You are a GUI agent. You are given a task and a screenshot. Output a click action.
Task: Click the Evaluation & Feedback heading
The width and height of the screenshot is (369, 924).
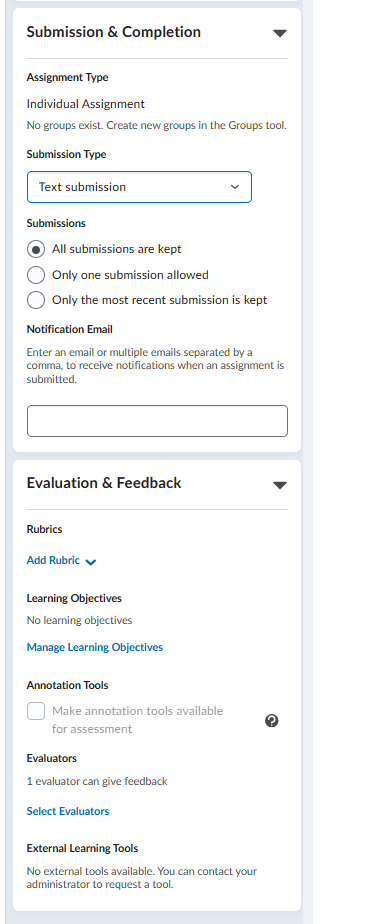104,483
